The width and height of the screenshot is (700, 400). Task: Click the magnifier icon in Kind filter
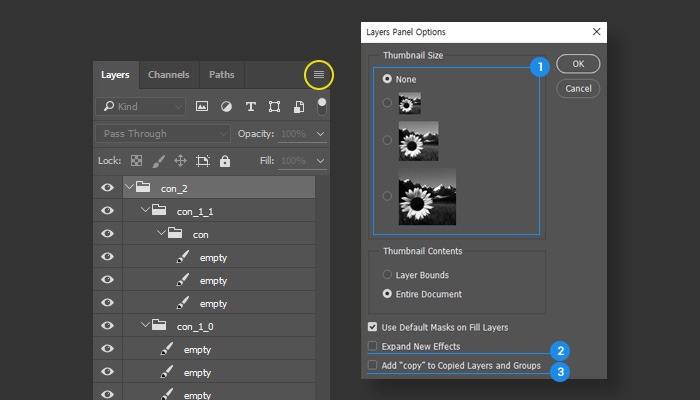(x=108, y=106)
